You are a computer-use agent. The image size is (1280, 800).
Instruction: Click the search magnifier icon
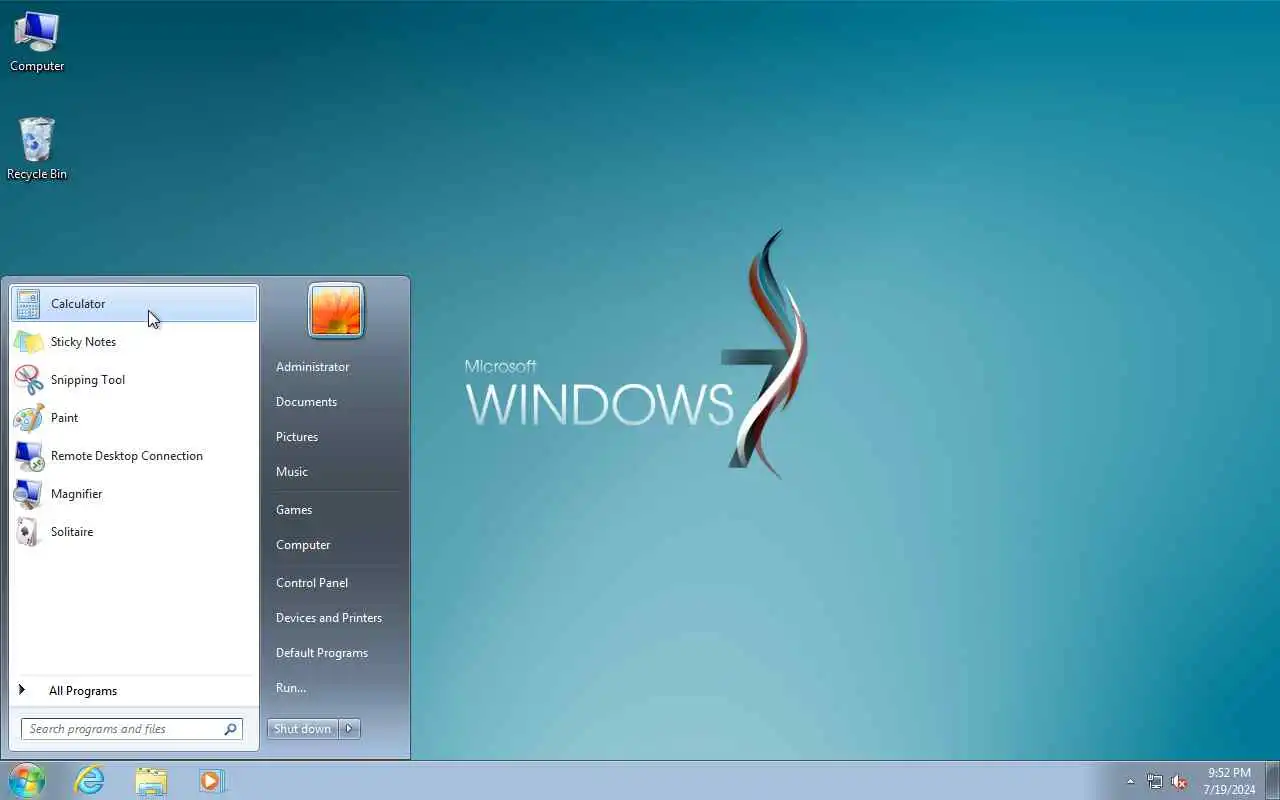pyautogui.click(x=230, y=729)
